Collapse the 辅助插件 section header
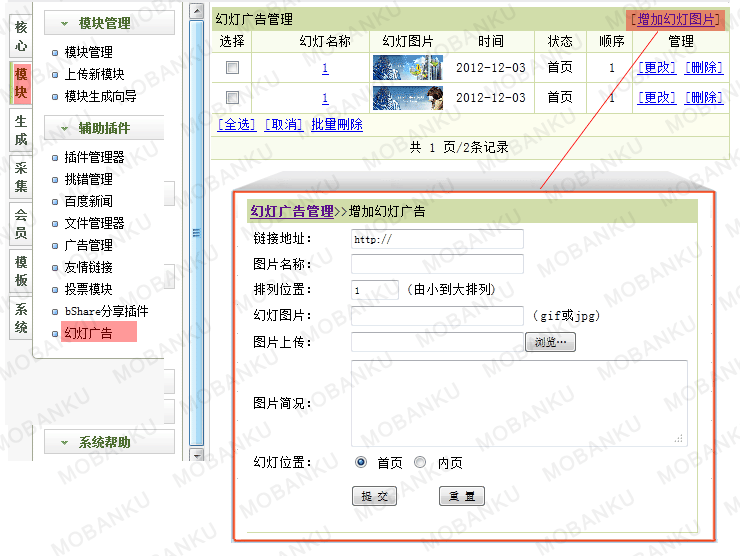740x556 pixels. pyautogui.click(x=104, y=128)
